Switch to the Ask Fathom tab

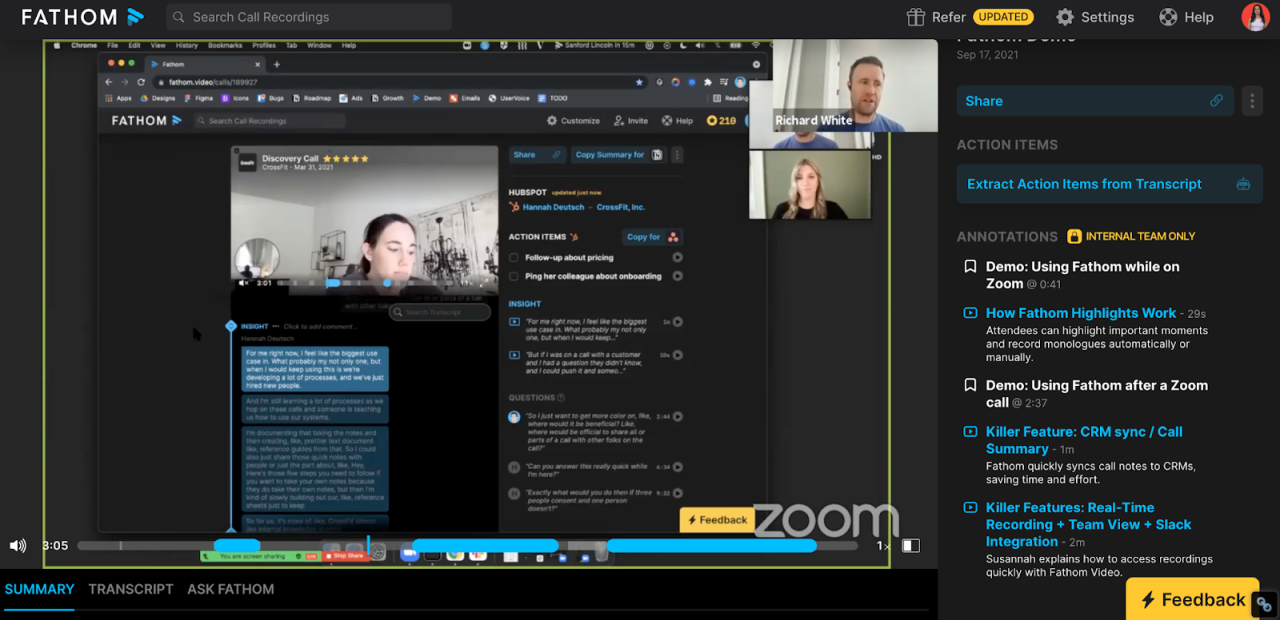click(230, 589)
